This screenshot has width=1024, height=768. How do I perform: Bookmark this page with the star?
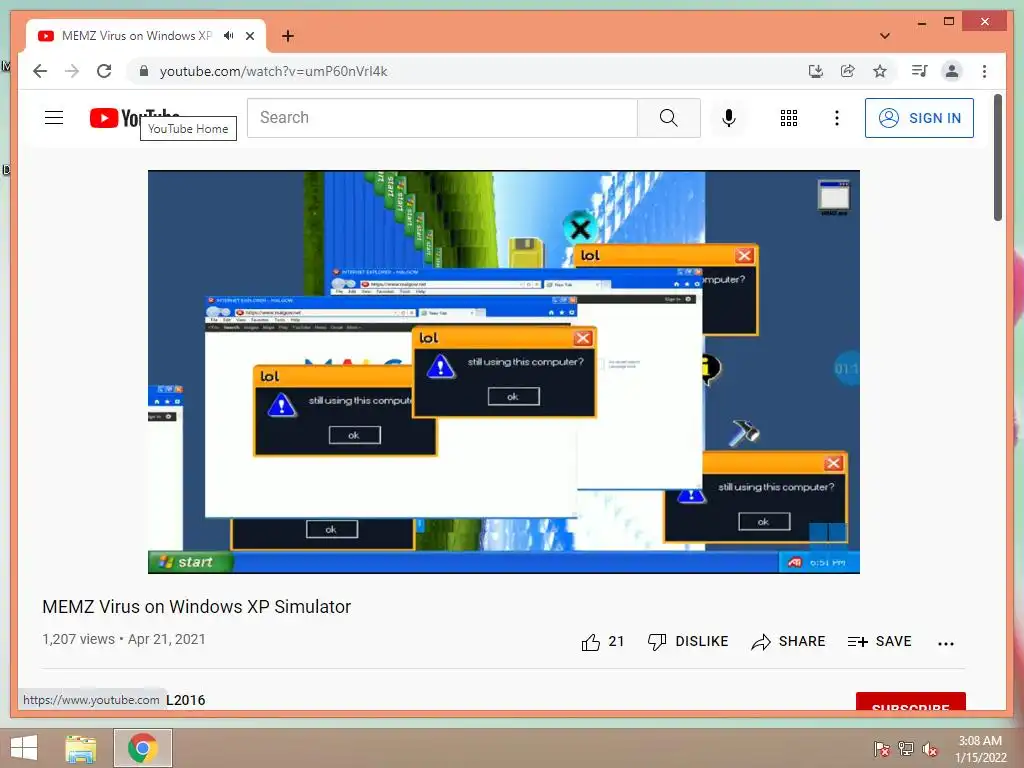point(880,71)
